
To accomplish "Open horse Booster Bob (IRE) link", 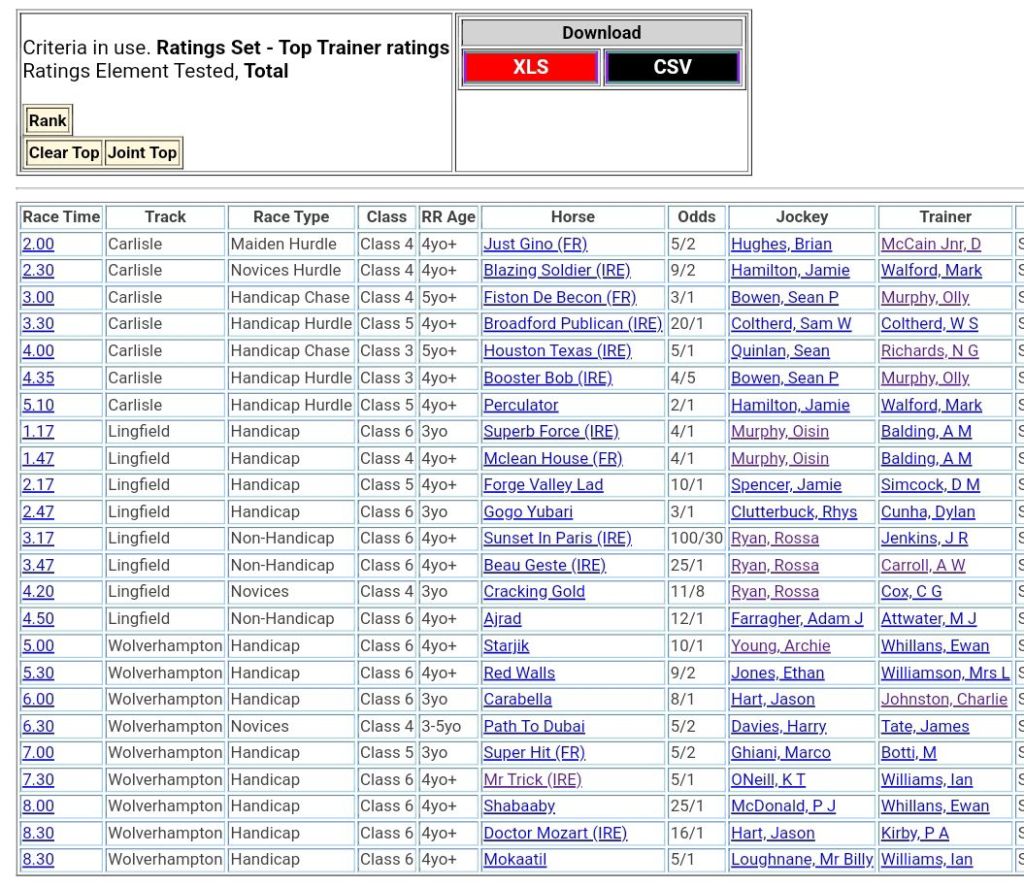I will [547, 378].
